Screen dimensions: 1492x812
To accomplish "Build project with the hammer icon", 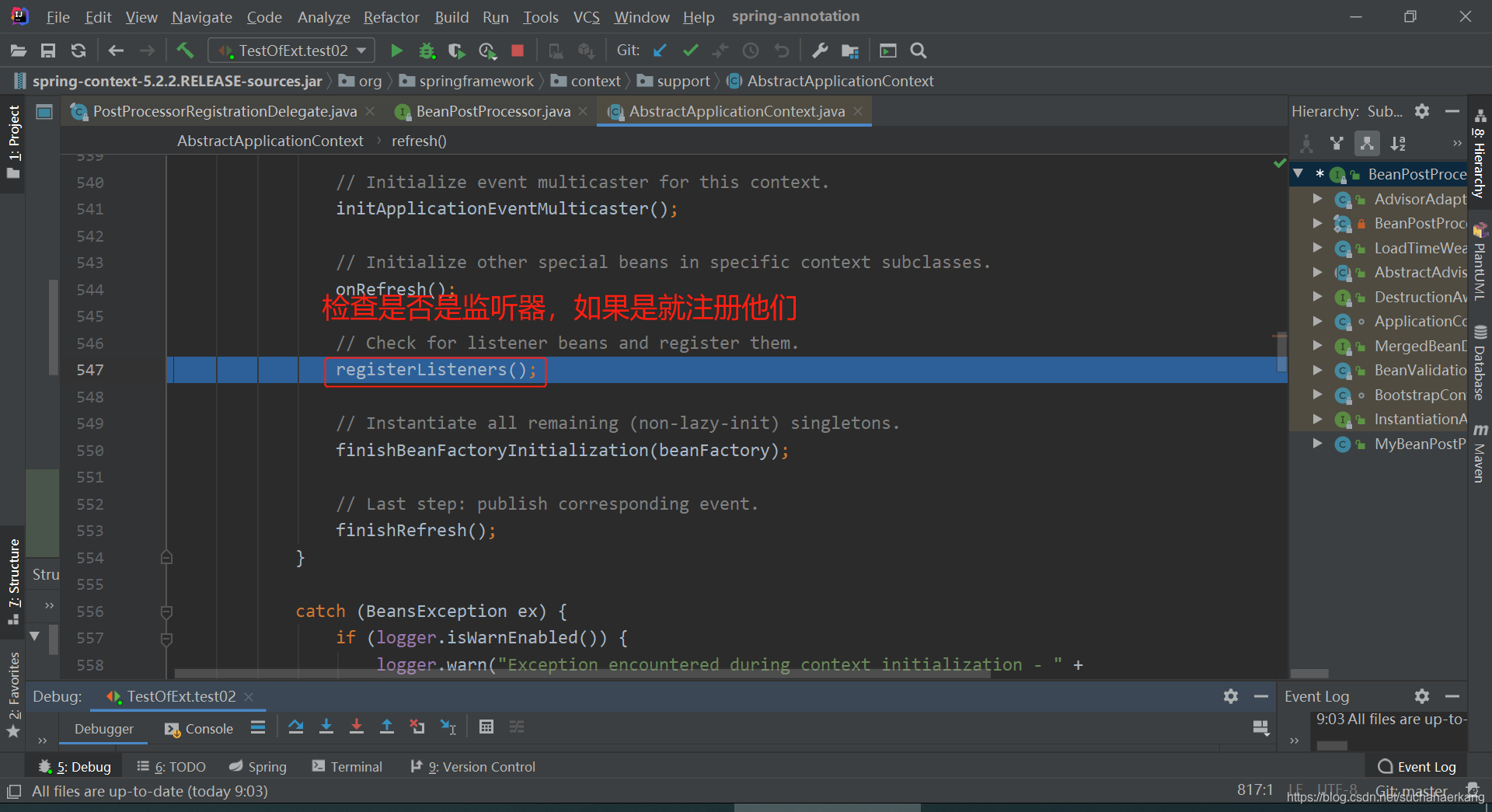I will pyautogui.click(x=185, y=51).
